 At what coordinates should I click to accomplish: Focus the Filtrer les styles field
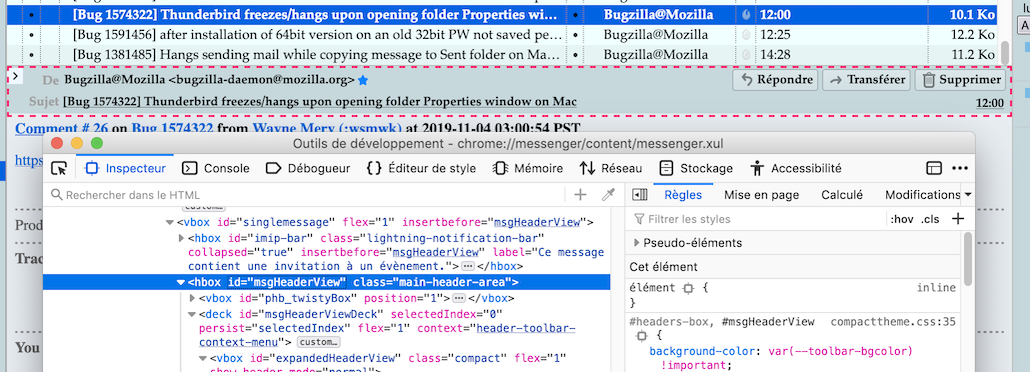tap(758, 220)
